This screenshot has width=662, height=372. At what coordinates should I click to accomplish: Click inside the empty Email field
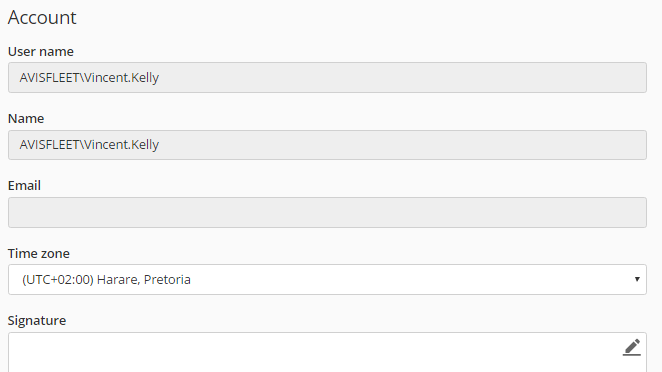(x=327, y=212)
